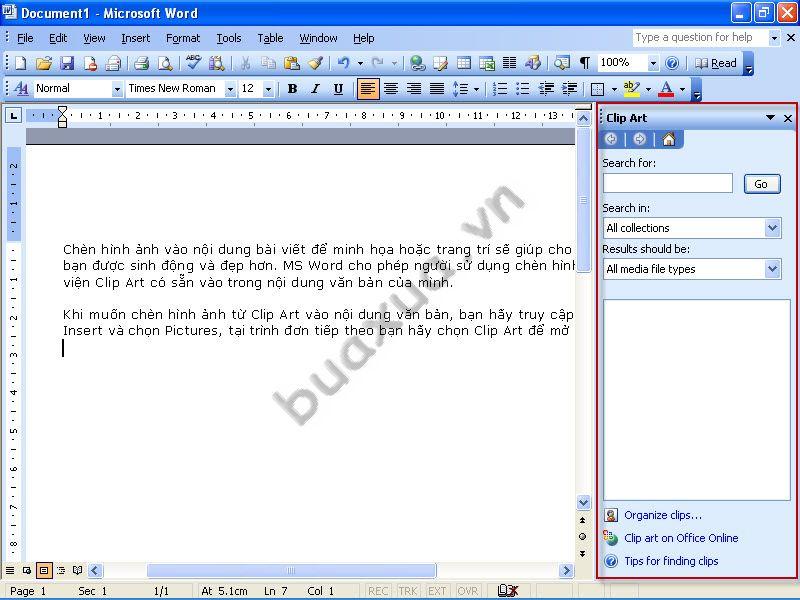The image size is (800, 600).
Task: Apply bulleted list formatting
Action: click(x=523, y=89)
